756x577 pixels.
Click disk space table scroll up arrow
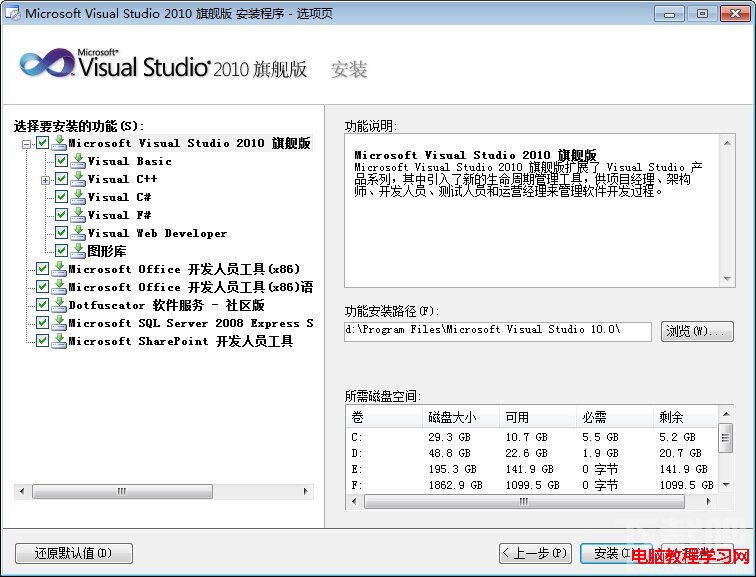[726, 414]
